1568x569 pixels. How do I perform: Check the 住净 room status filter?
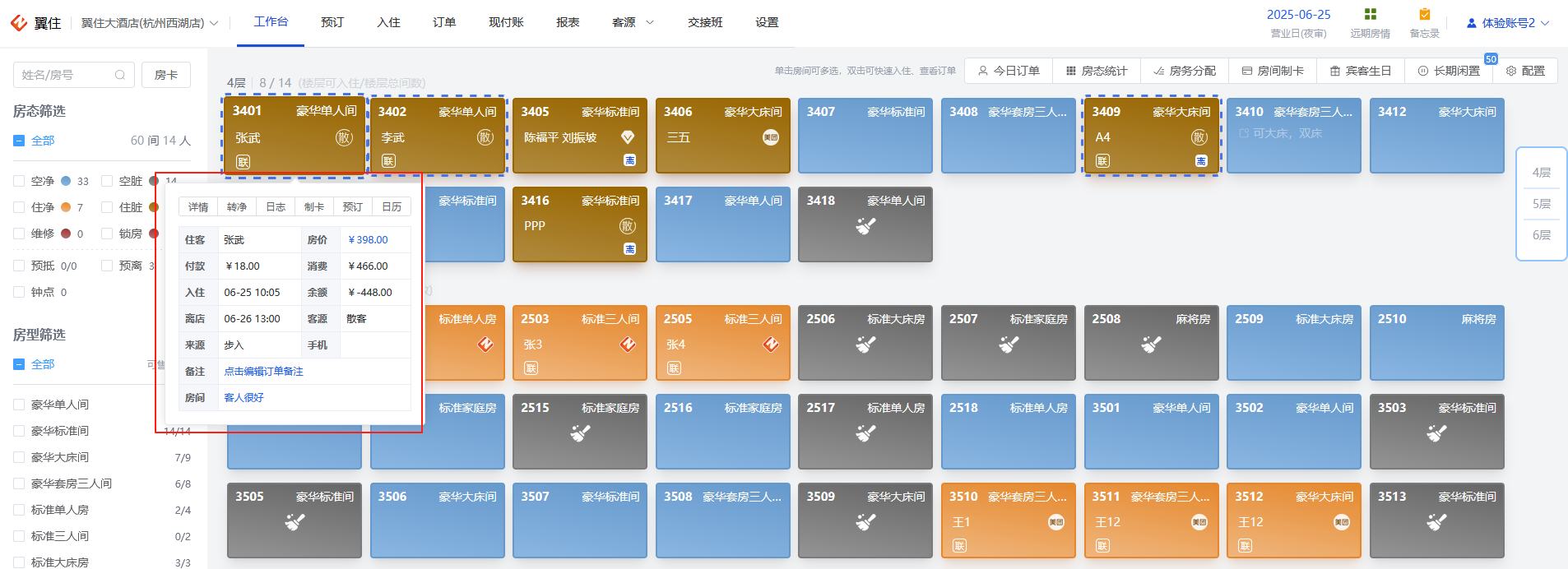point(19,207)
